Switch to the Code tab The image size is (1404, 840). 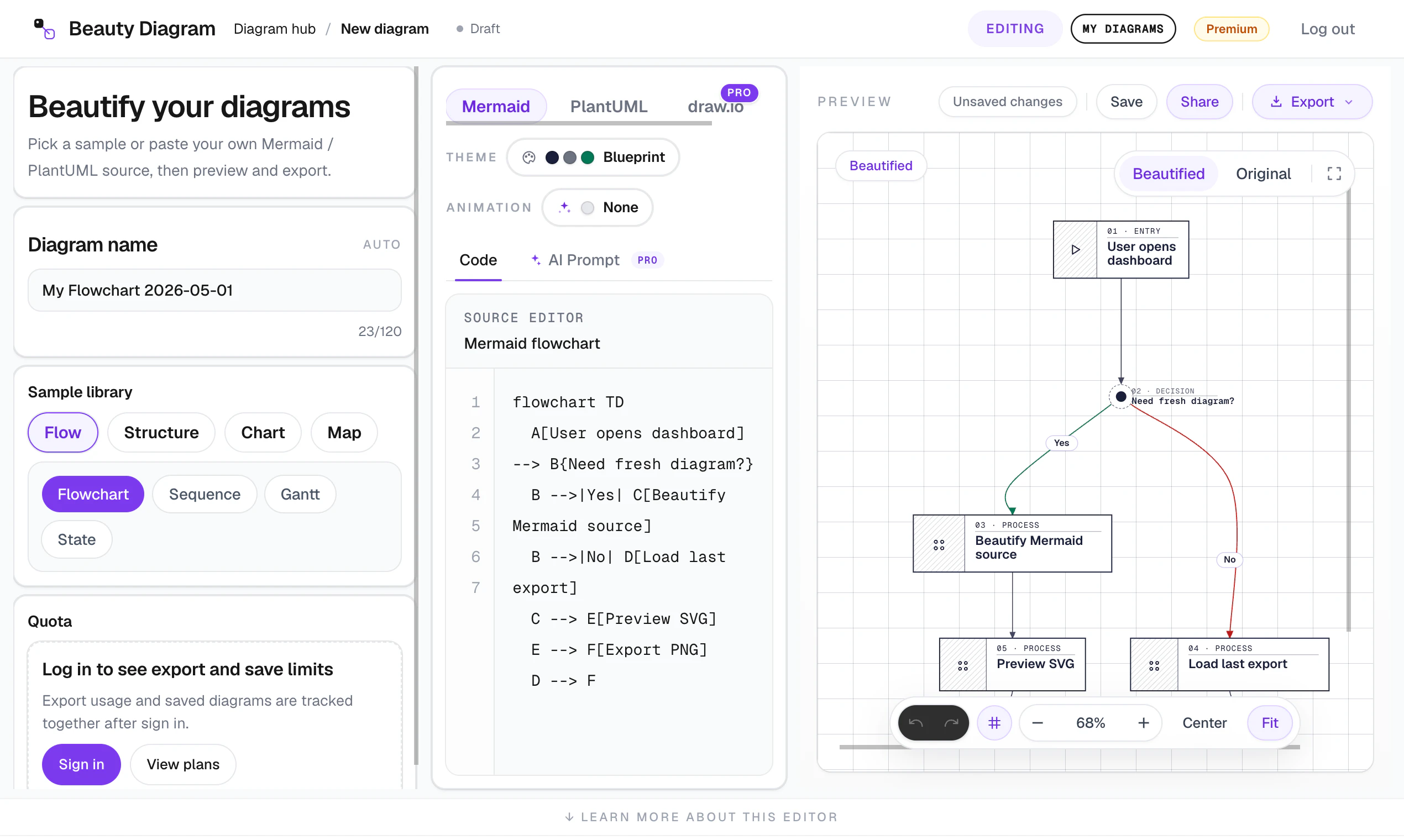(x=478, y=260)
